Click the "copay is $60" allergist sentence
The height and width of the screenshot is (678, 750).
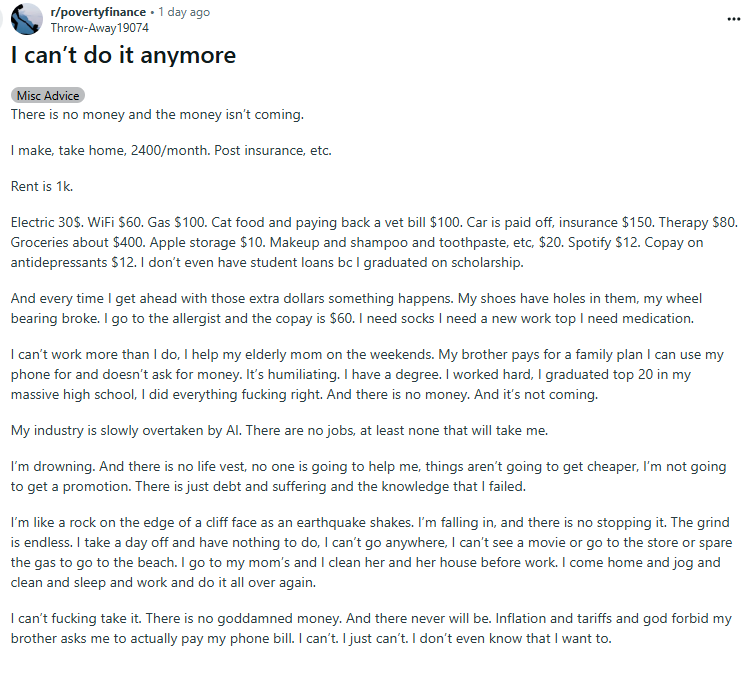pyautogui.click(x=230, y=319)
